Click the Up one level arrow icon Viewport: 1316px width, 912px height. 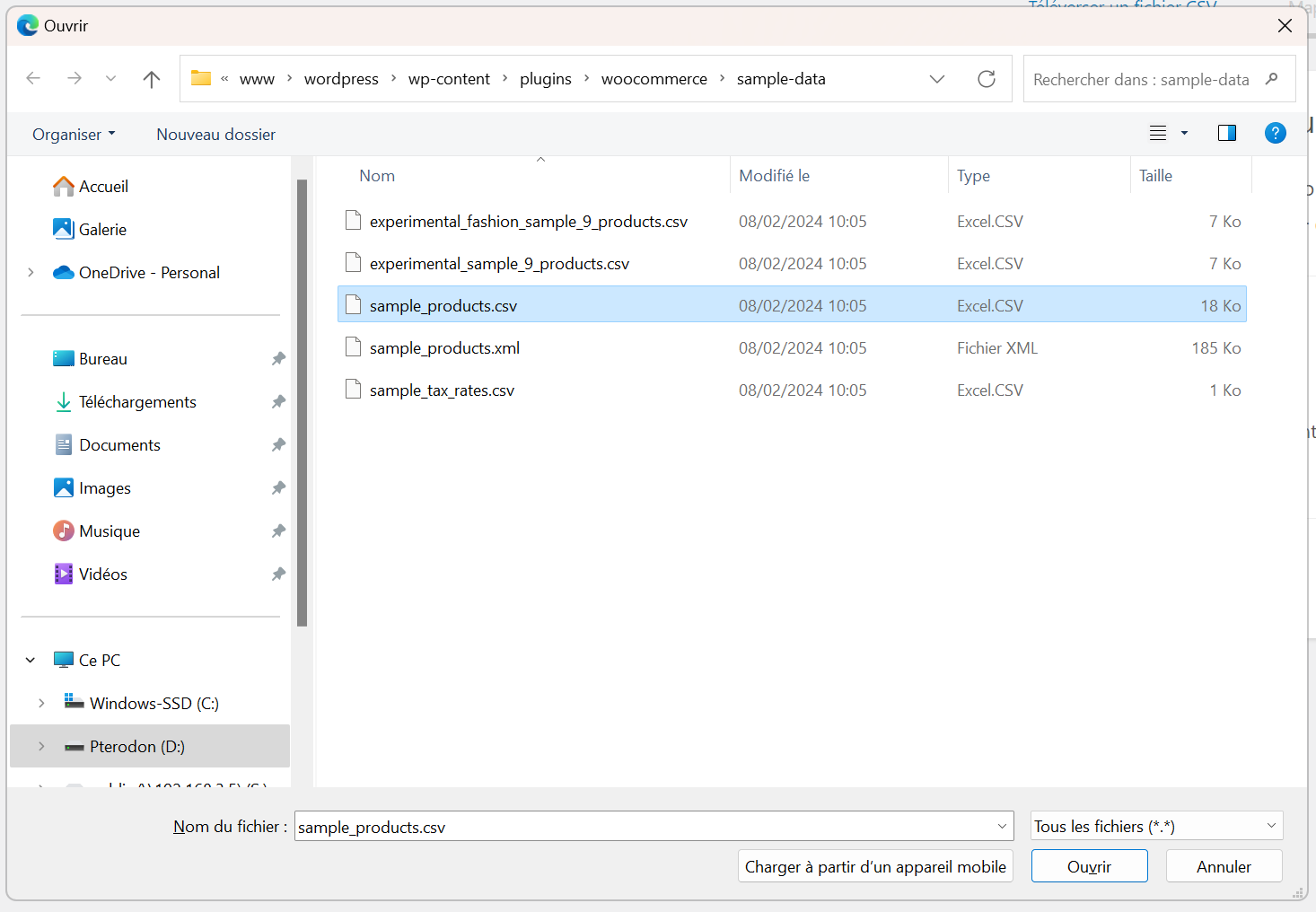pyautogui.click(x=152, y=79)
